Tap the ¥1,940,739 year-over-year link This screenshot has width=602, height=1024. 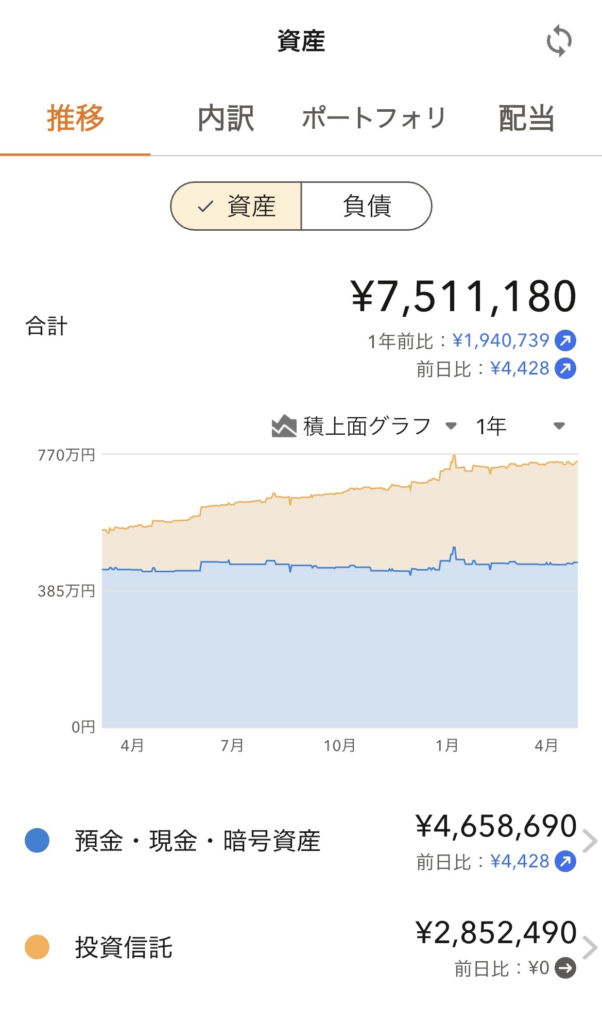[500, 341]
